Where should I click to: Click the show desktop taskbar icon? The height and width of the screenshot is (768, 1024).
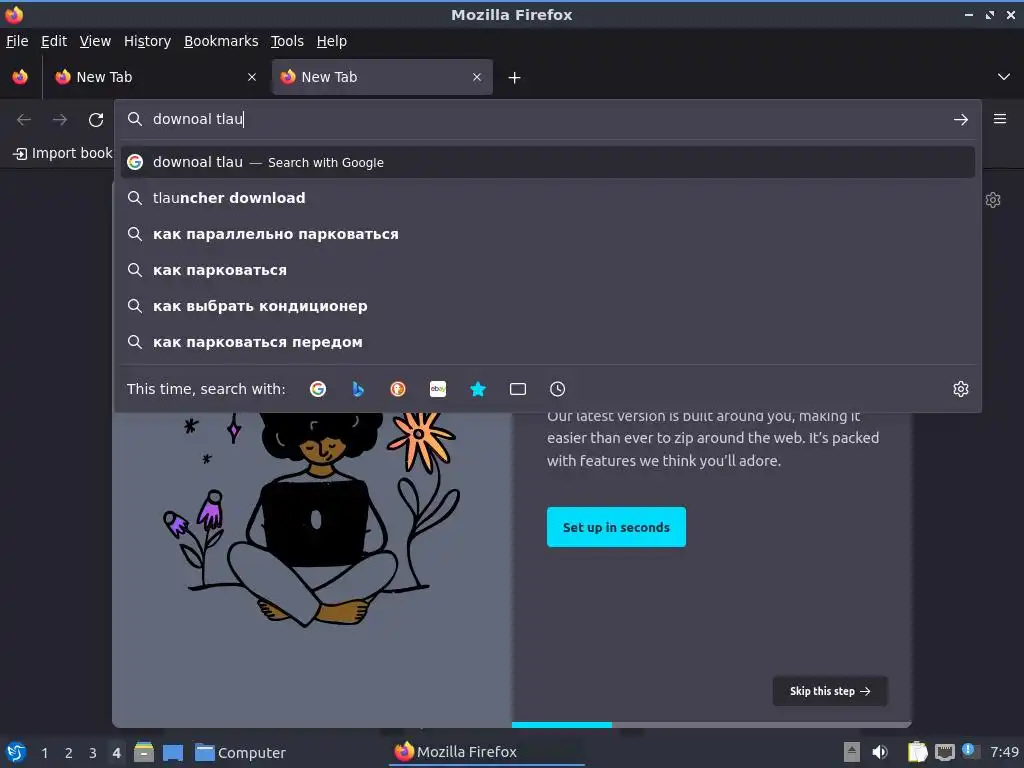(x=173, y=752)
